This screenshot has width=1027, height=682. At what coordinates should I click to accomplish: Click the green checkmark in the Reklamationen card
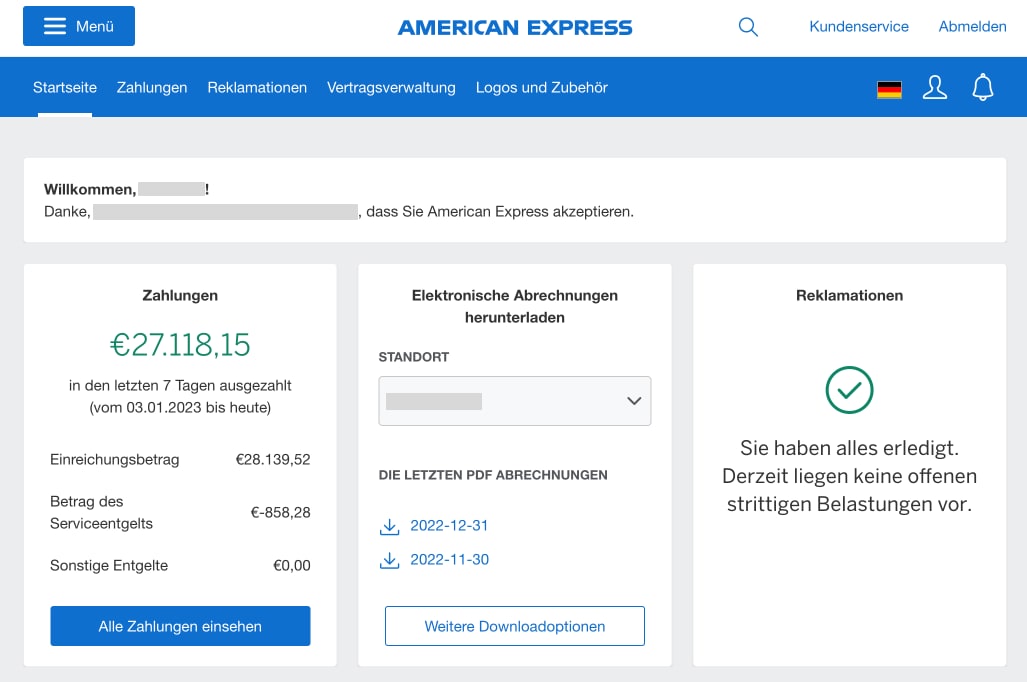point(849,390)
